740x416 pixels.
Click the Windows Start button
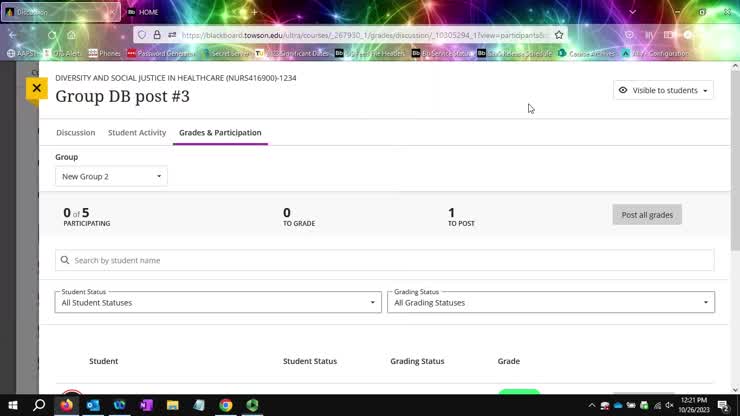pyautogui.click(x=12, y=405)
